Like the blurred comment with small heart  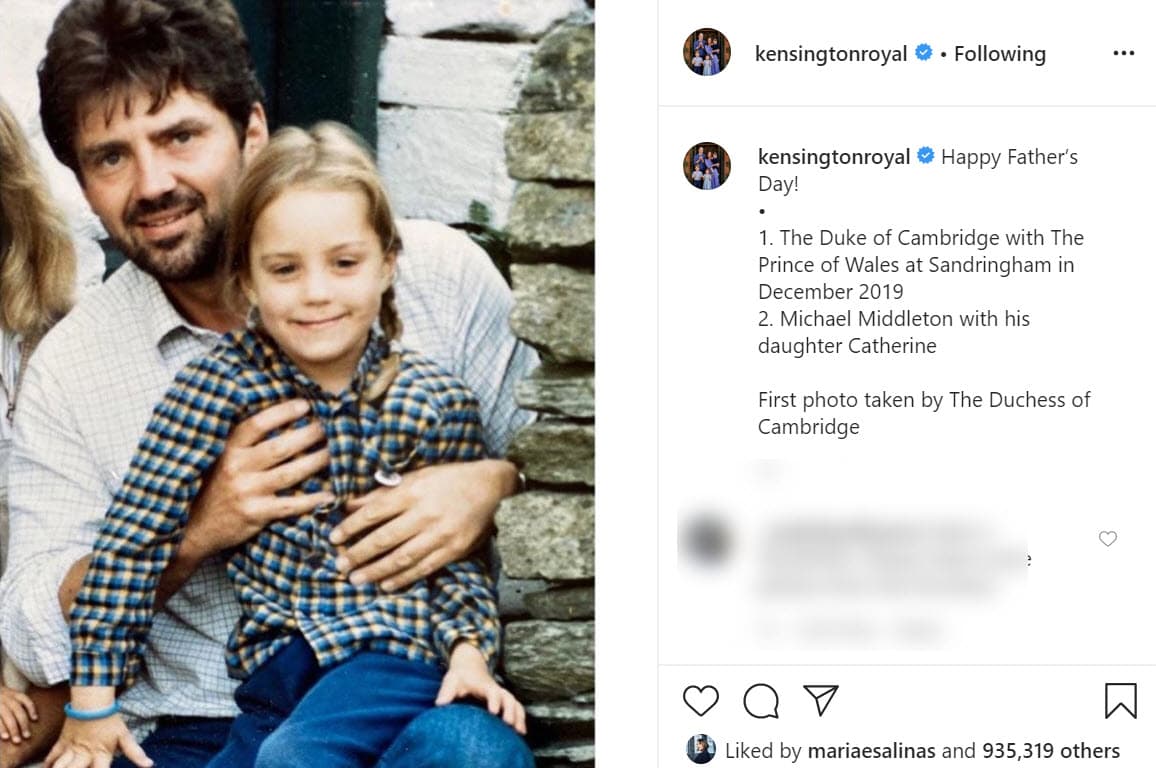[1107, 539]
